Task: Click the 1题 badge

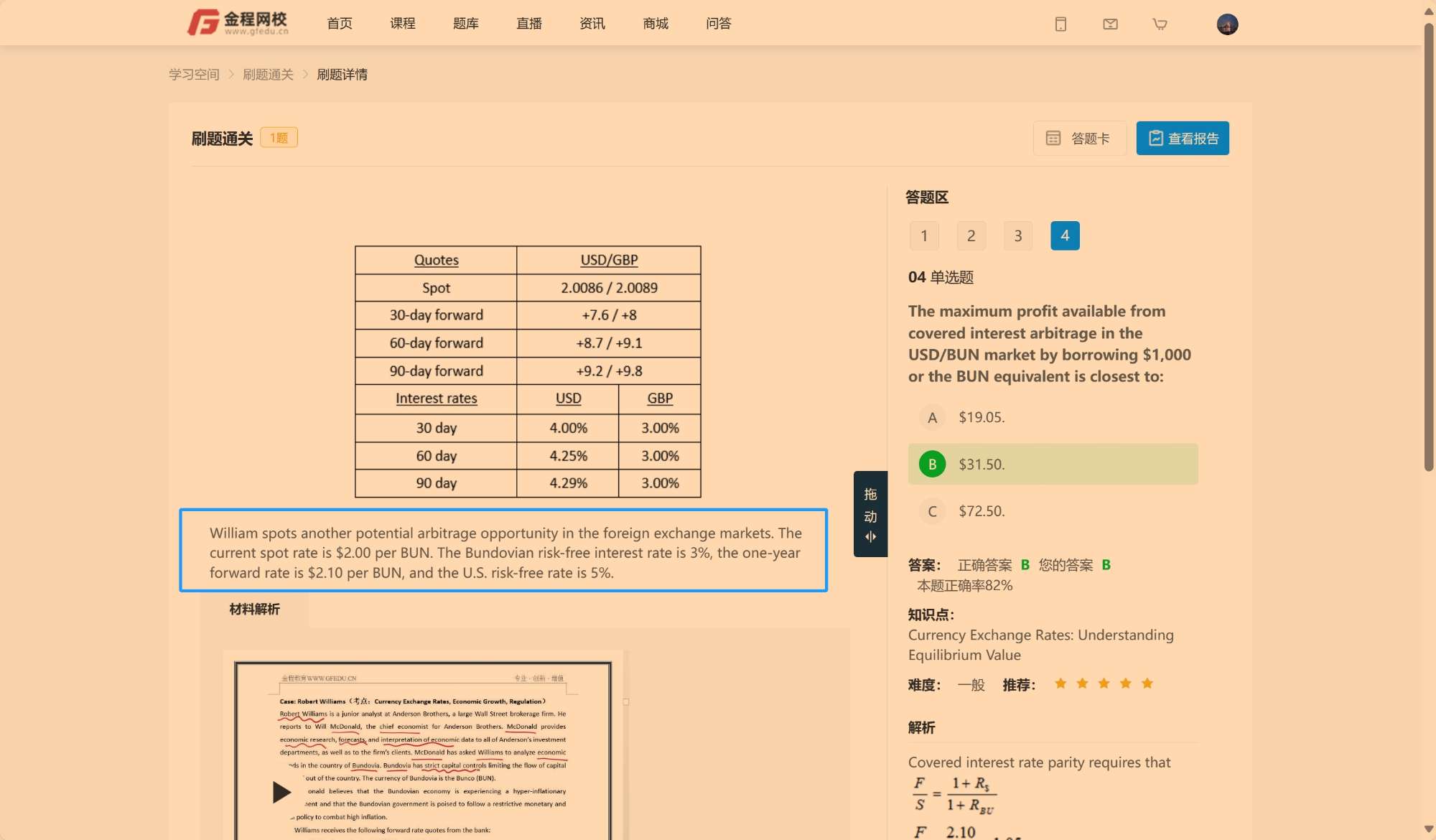Action: coord(279,138)
